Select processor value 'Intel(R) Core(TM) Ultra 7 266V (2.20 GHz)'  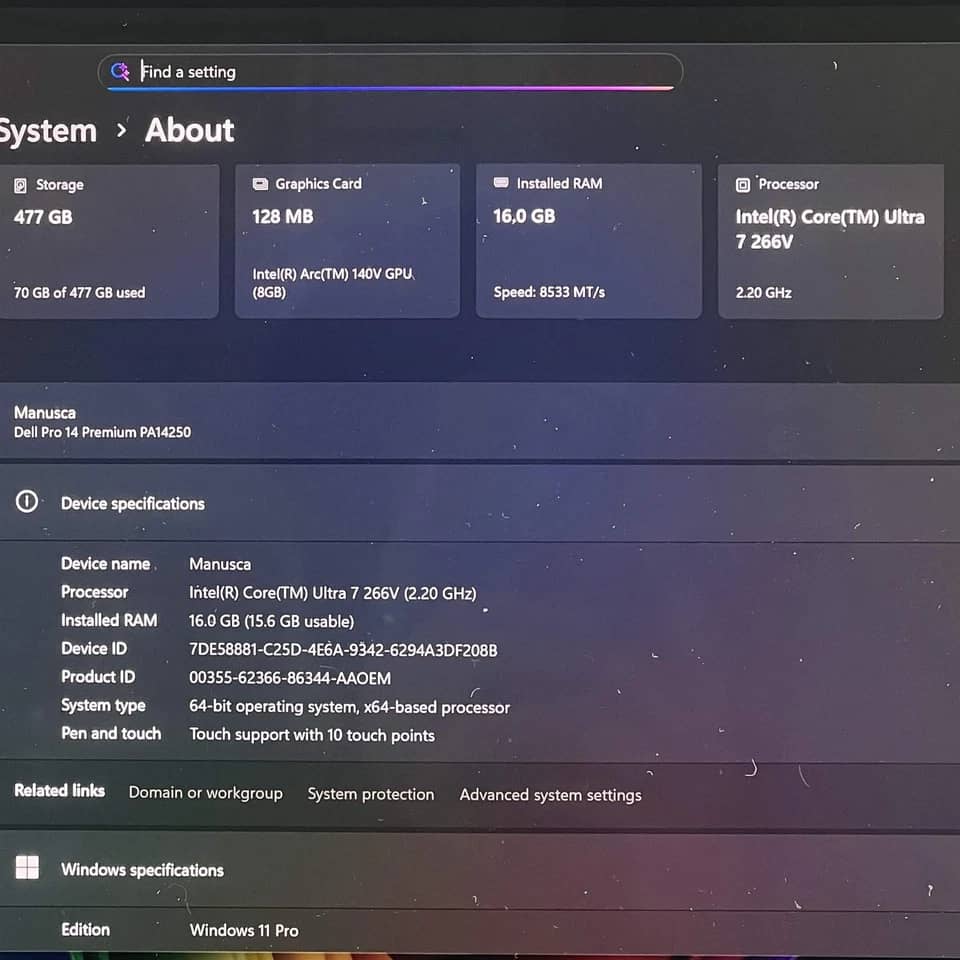[332, 593]
